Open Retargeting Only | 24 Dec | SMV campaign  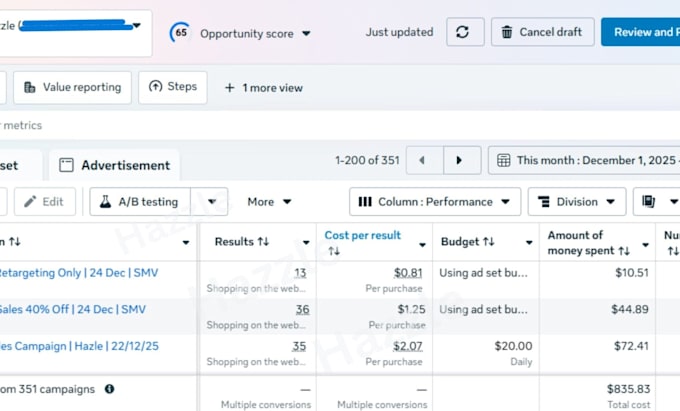78,273
